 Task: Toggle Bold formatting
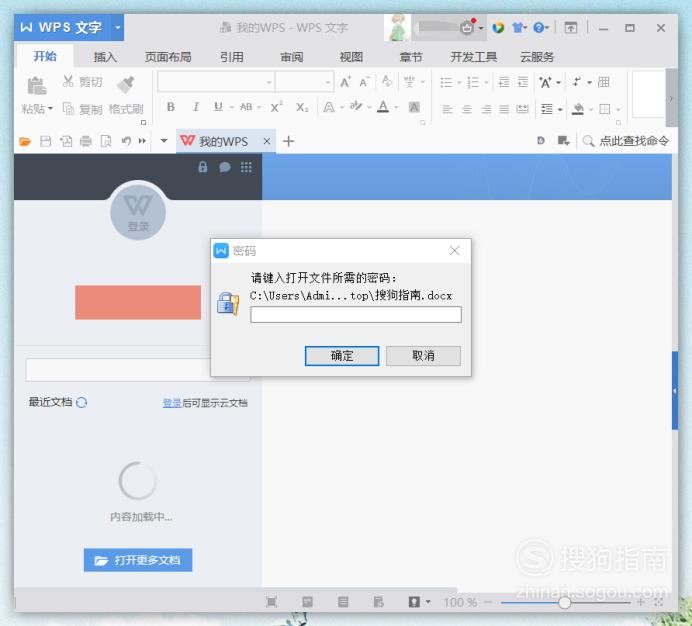click(x=171, y=107)
